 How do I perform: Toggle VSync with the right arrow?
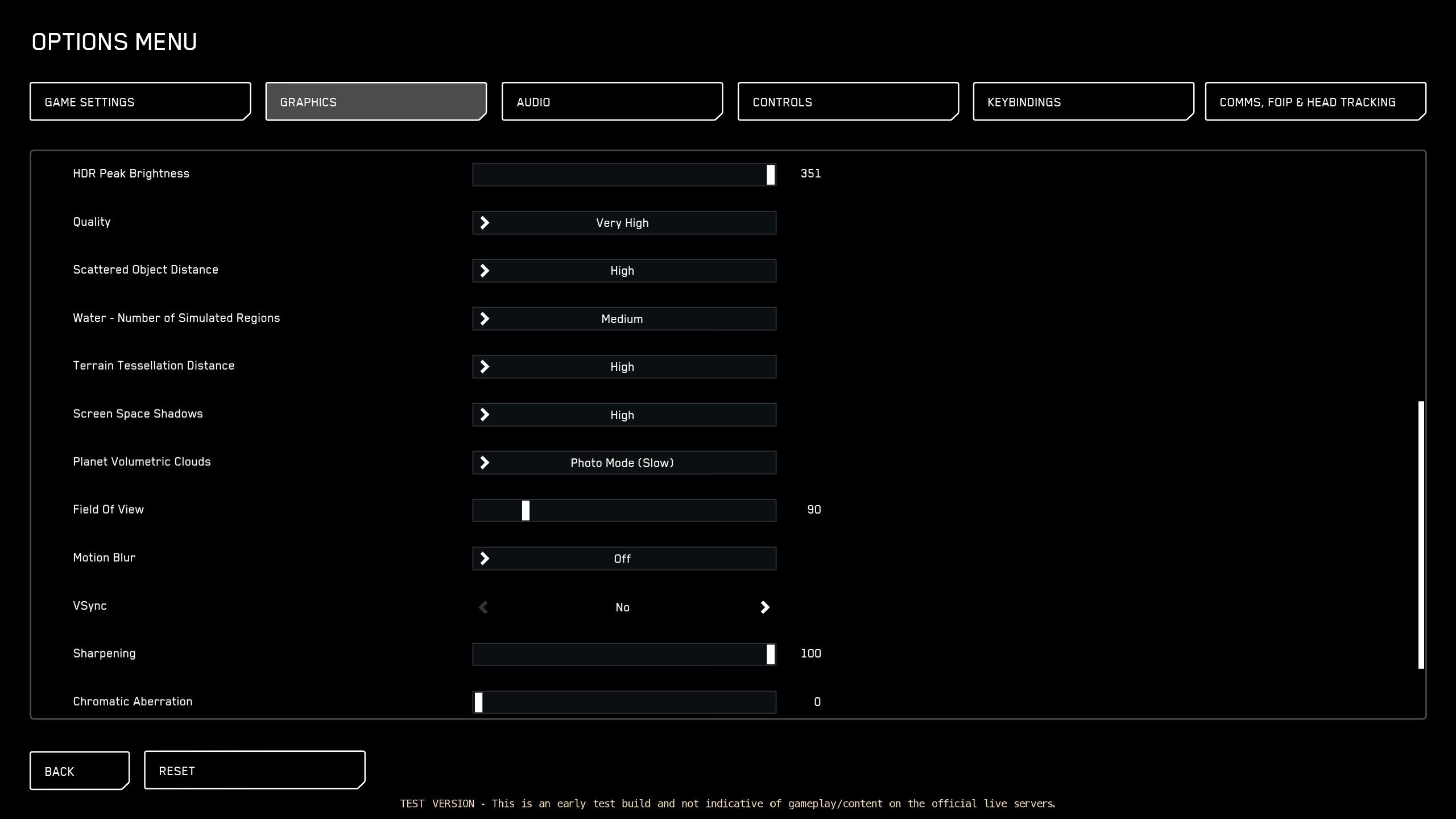764,607
